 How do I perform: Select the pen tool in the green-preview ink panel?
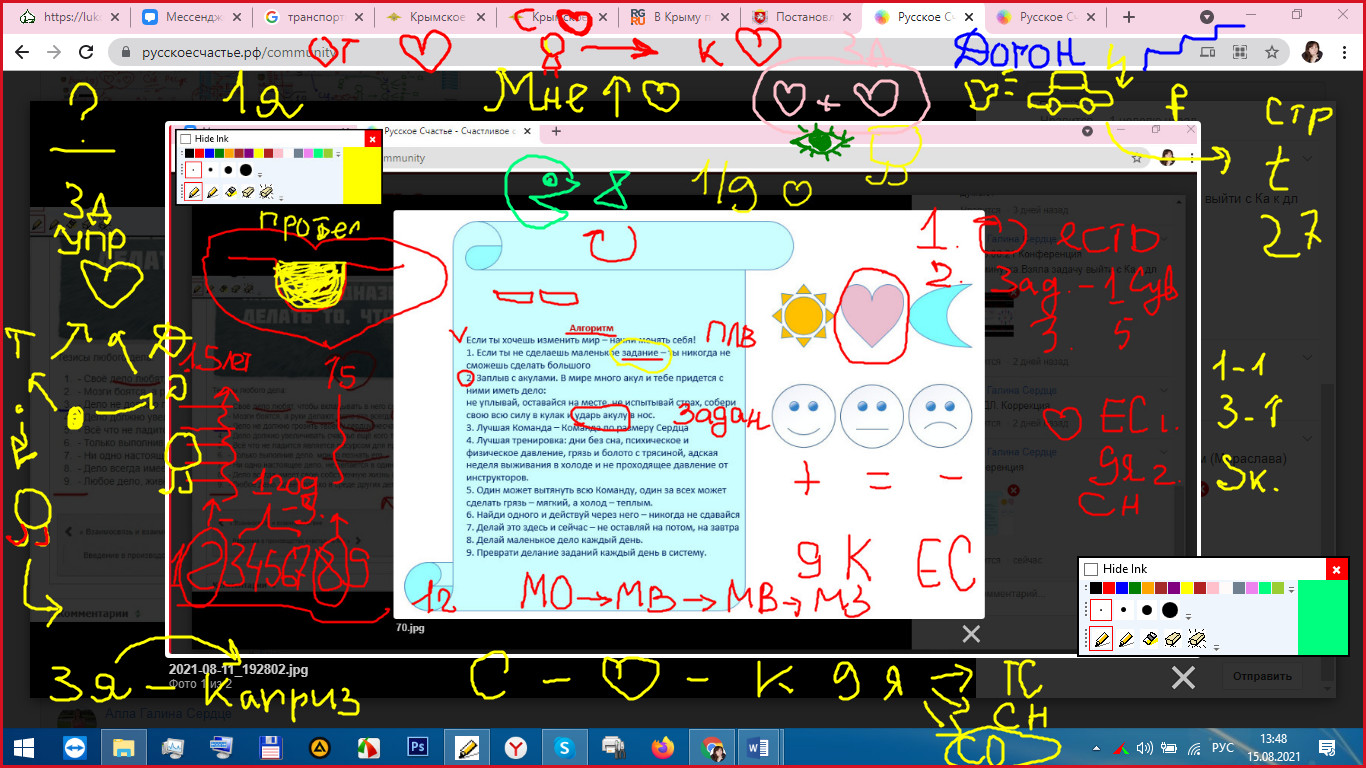(1102, 638)
